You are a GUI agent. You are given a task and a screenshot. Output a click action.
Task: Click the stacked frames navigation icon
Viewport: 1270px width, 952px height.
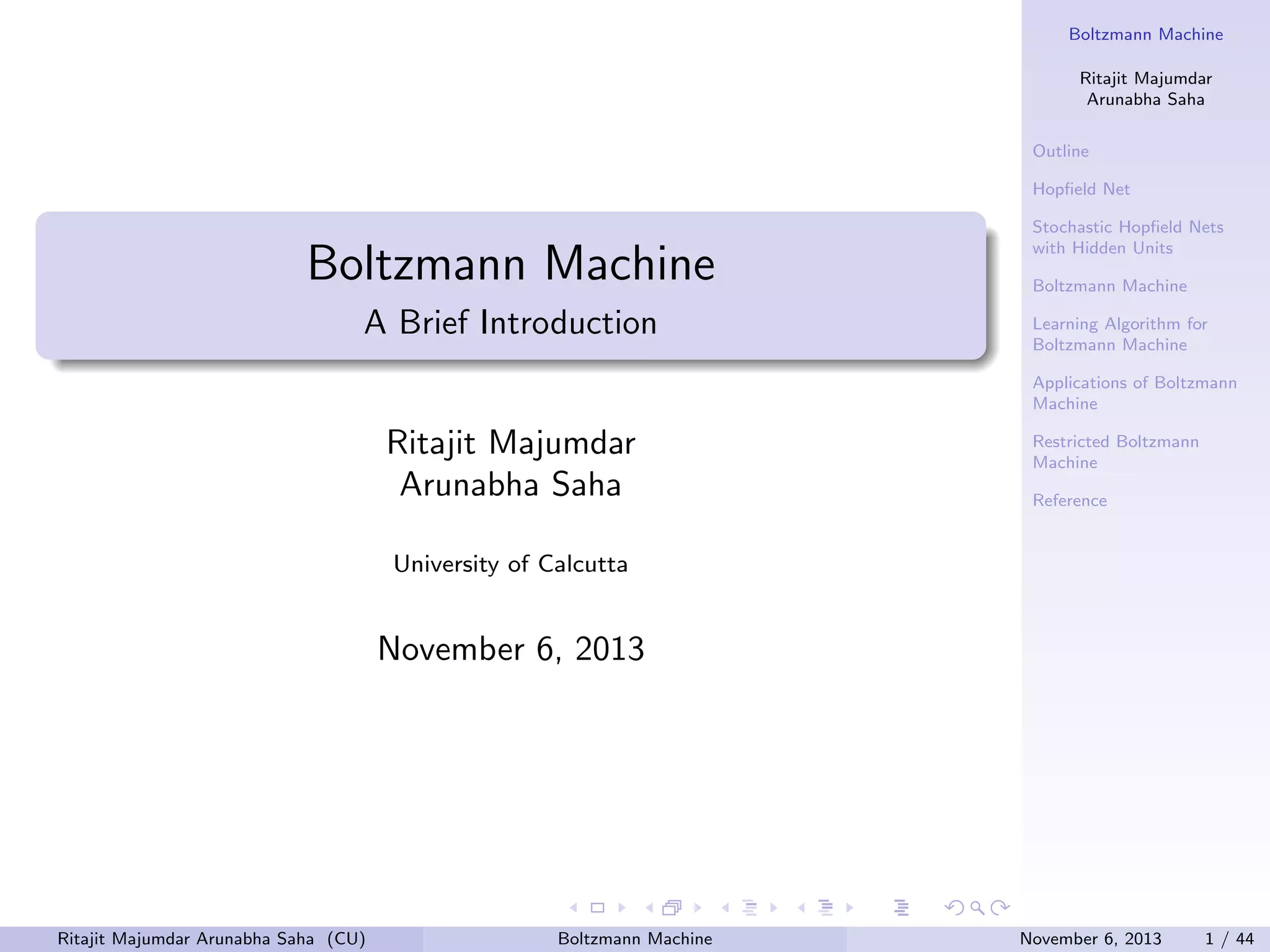click(672, 908)
